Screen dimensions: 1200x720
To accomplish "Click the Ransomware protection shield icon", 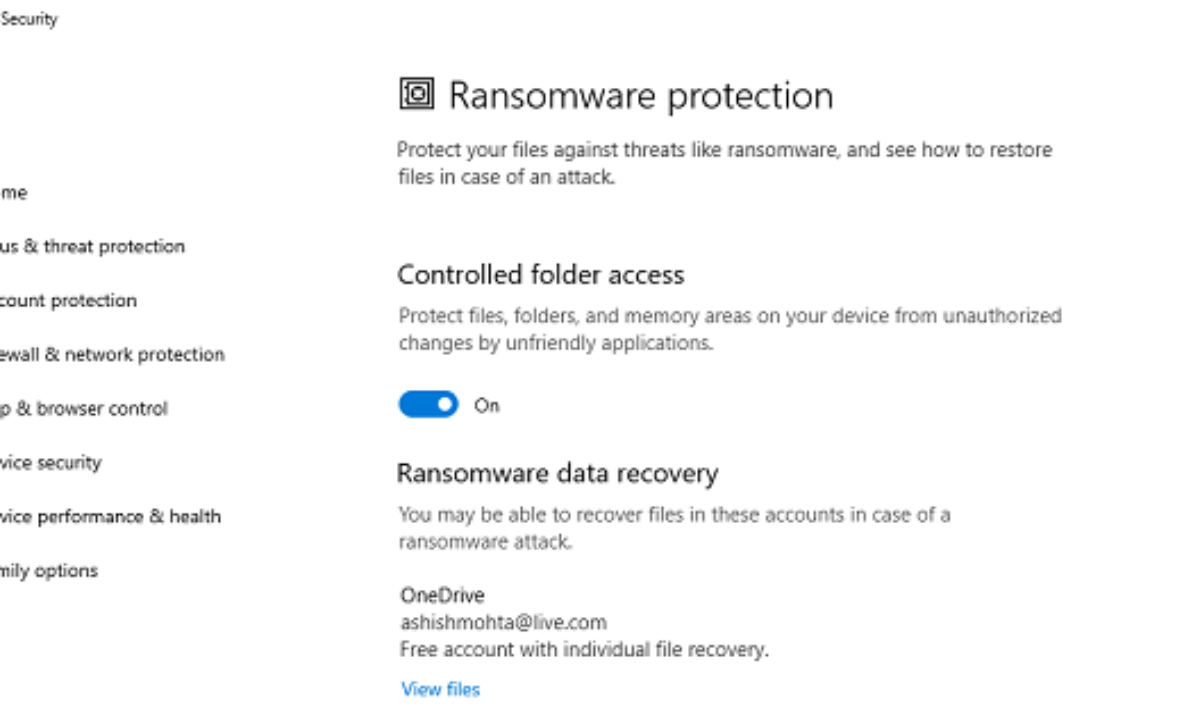I will [416, 94].
